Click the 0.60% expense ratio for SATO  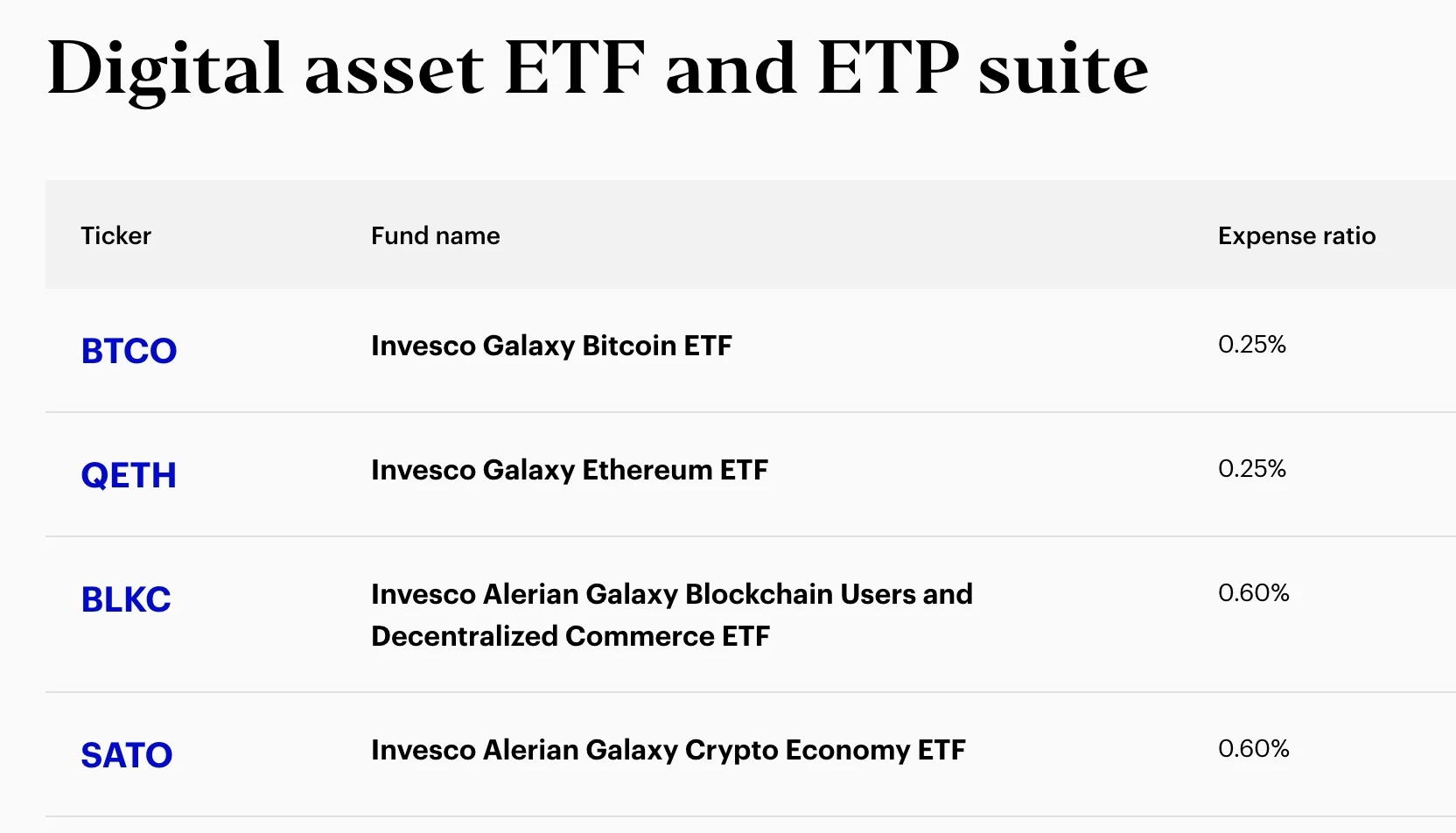[x=1253, y=749]
